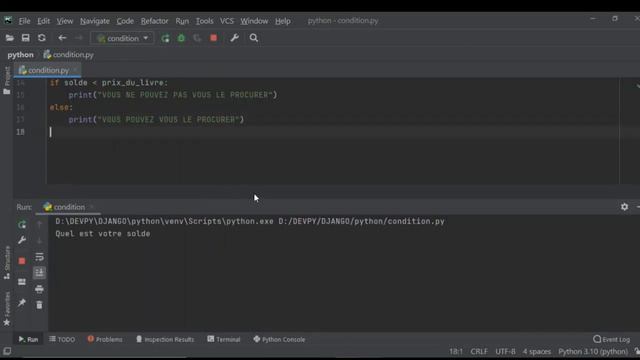Click console input after Quel est votre solde
Screen dimensions: 640x360
click(x=154, y=234)
